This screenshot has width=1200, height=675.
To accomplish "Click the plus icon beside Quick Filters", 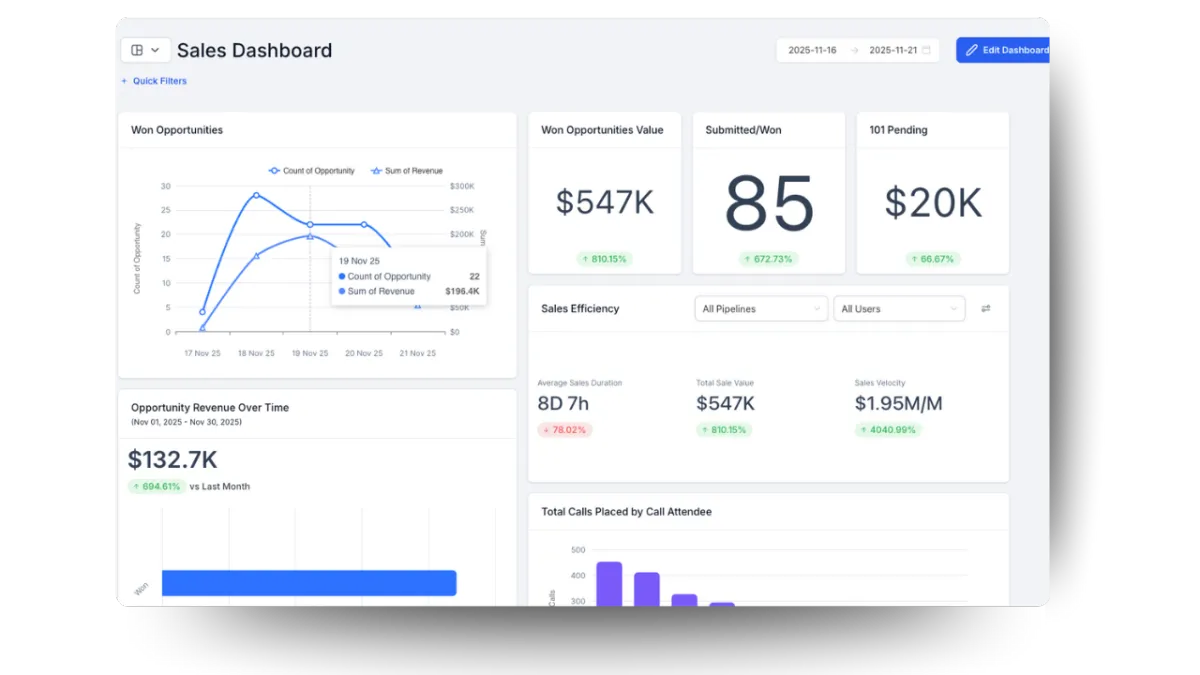I will pyautogui.click(x=125, y=81).
